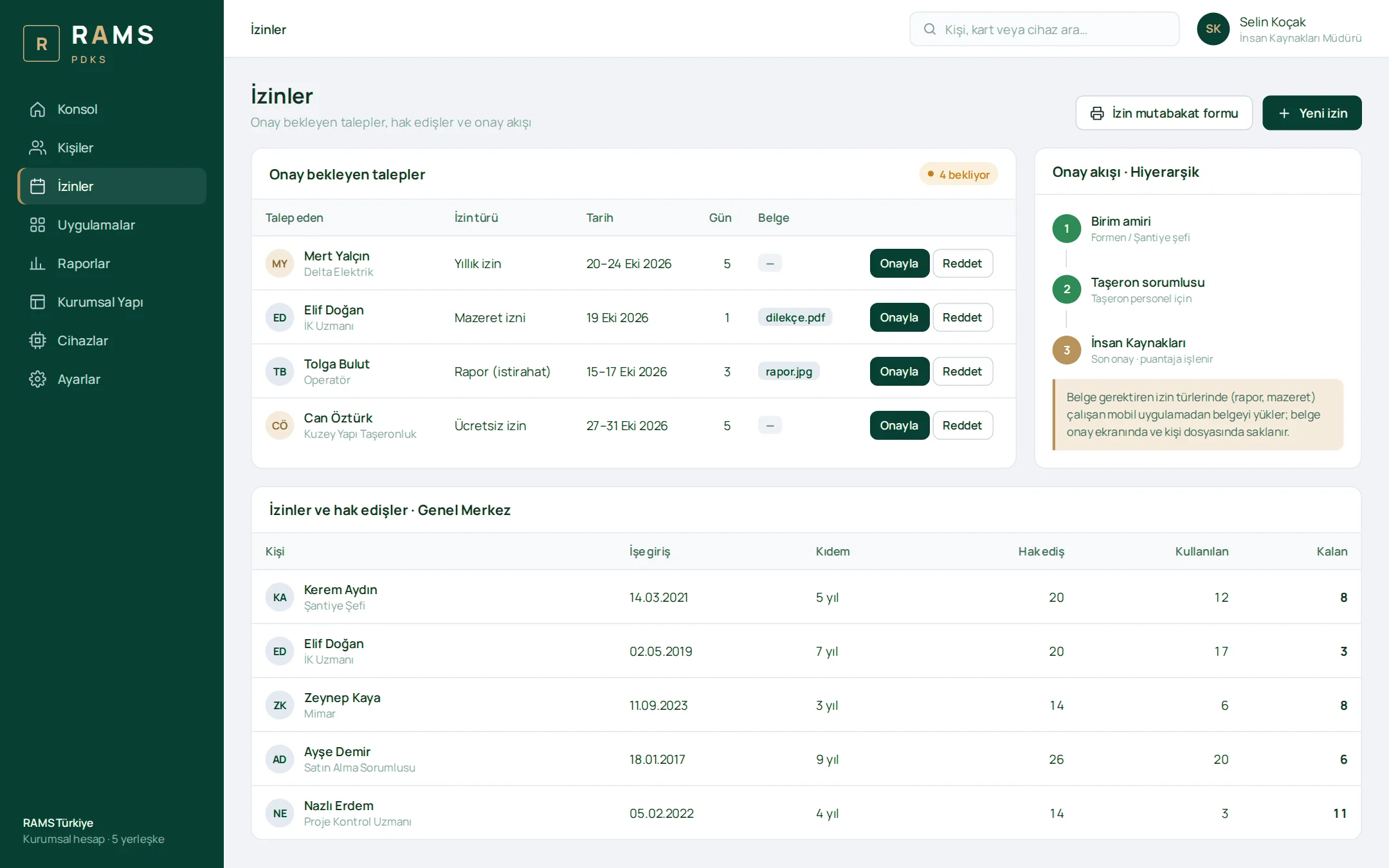
Task: Click Kerem Aydın name in table
Action: tap(341, 590)
